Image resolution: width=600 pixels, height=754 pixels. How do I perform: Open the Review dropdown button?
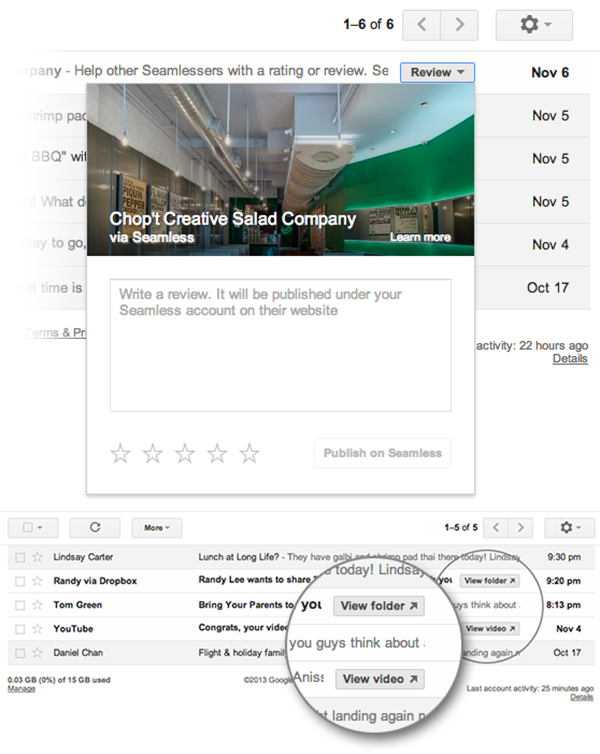(438, 73)
